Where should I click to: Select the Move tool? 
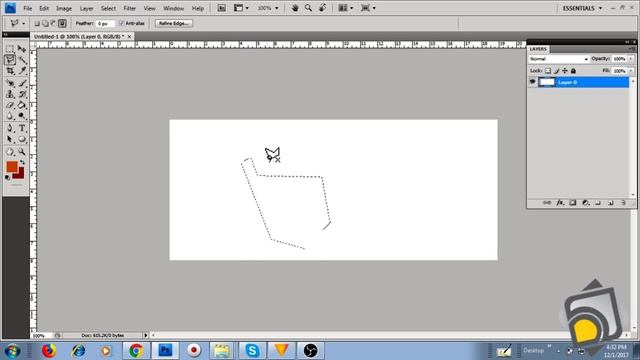coord(22,49)
